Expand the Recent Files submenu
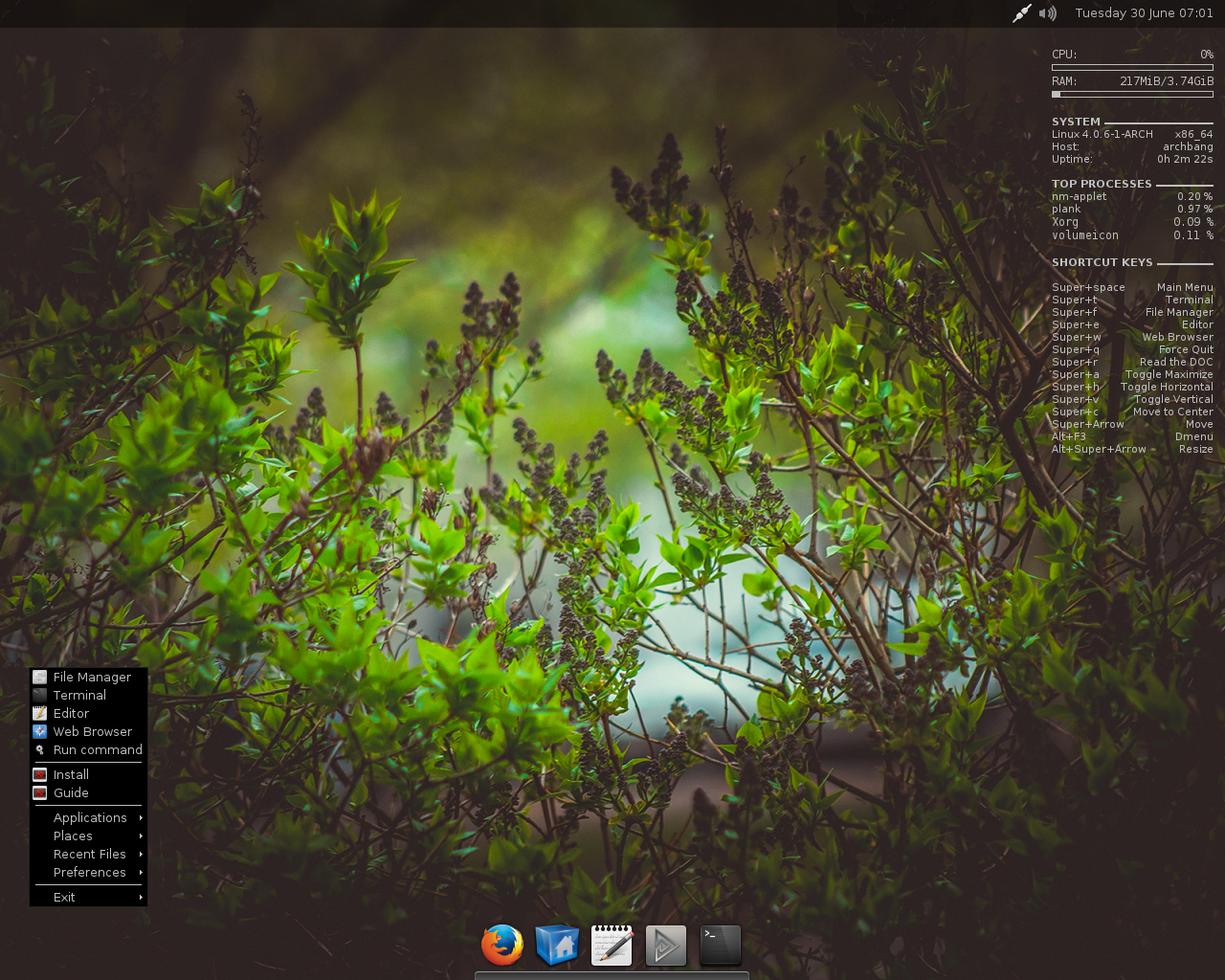The width and height of the screenshot is (1225, 980). tap(88, 854)
